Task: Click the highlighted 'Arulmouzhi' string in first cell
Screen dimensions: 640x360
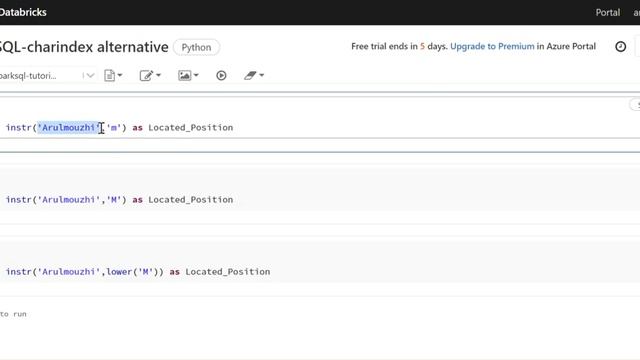Action: 69,128
